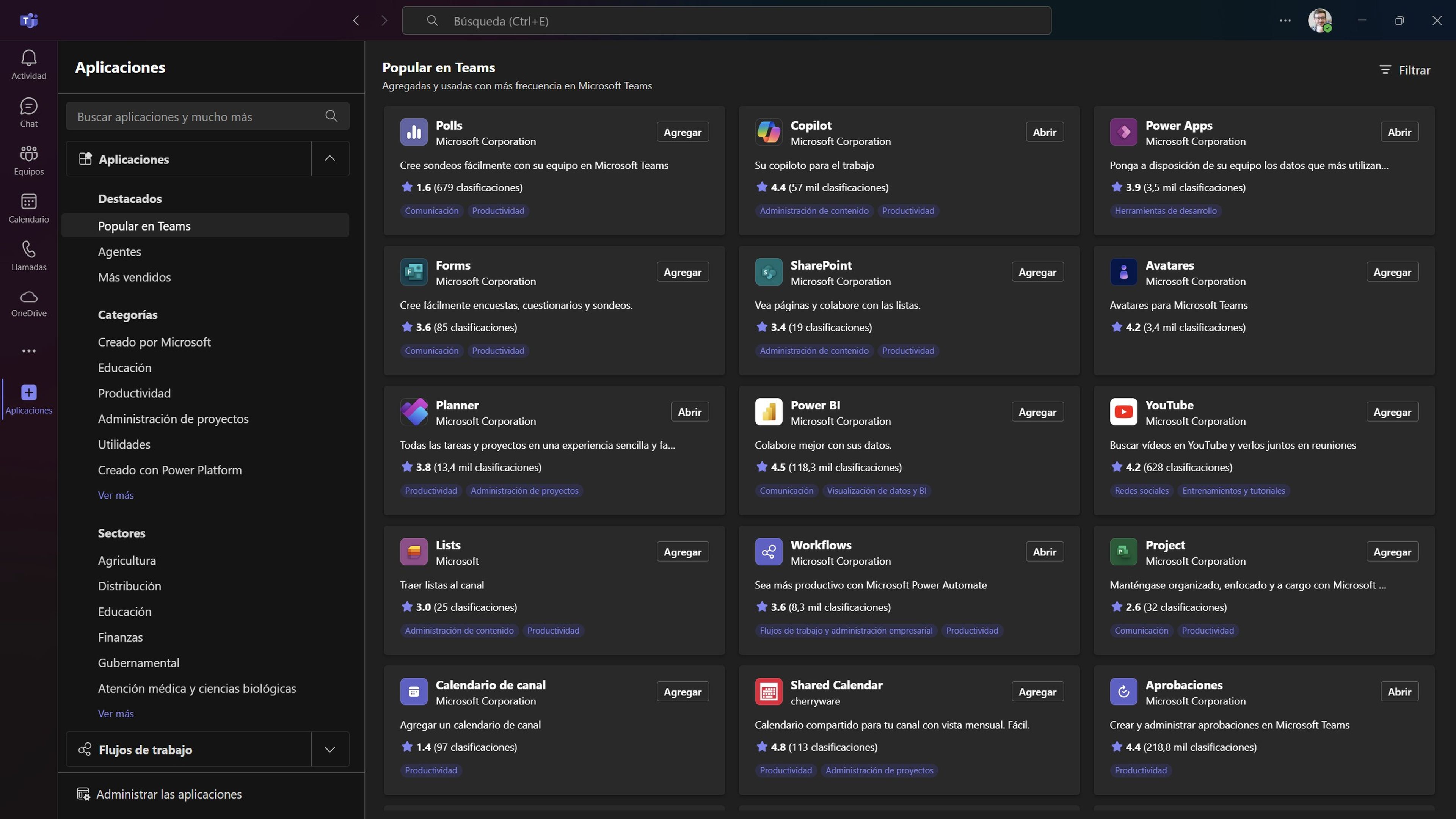Go back with the left arrow
1456x819 pixels.
click(x=356, y=21)
